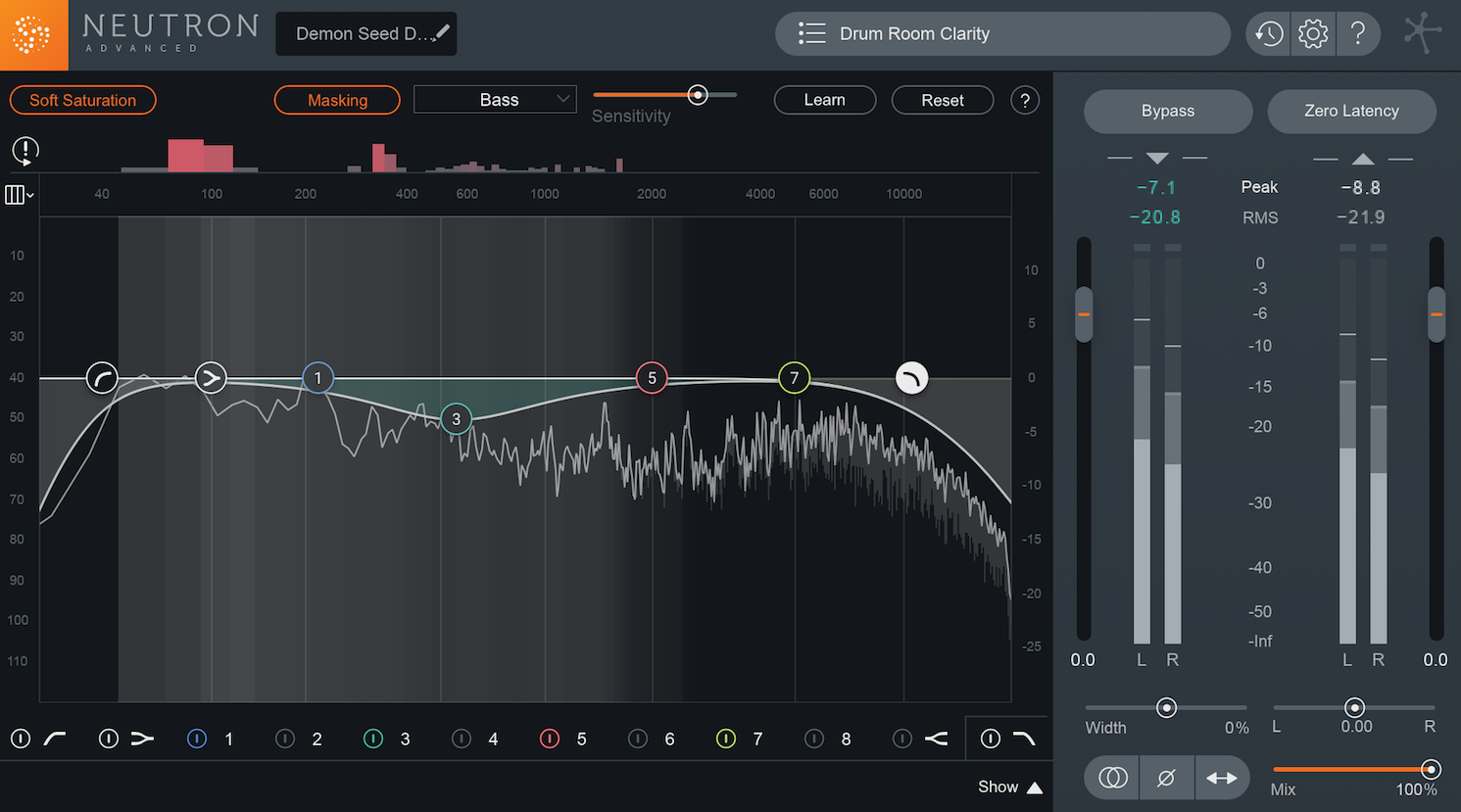Expand the Show band details triangle
This screenshot has height=812, width=1461.
point(1035,788)
